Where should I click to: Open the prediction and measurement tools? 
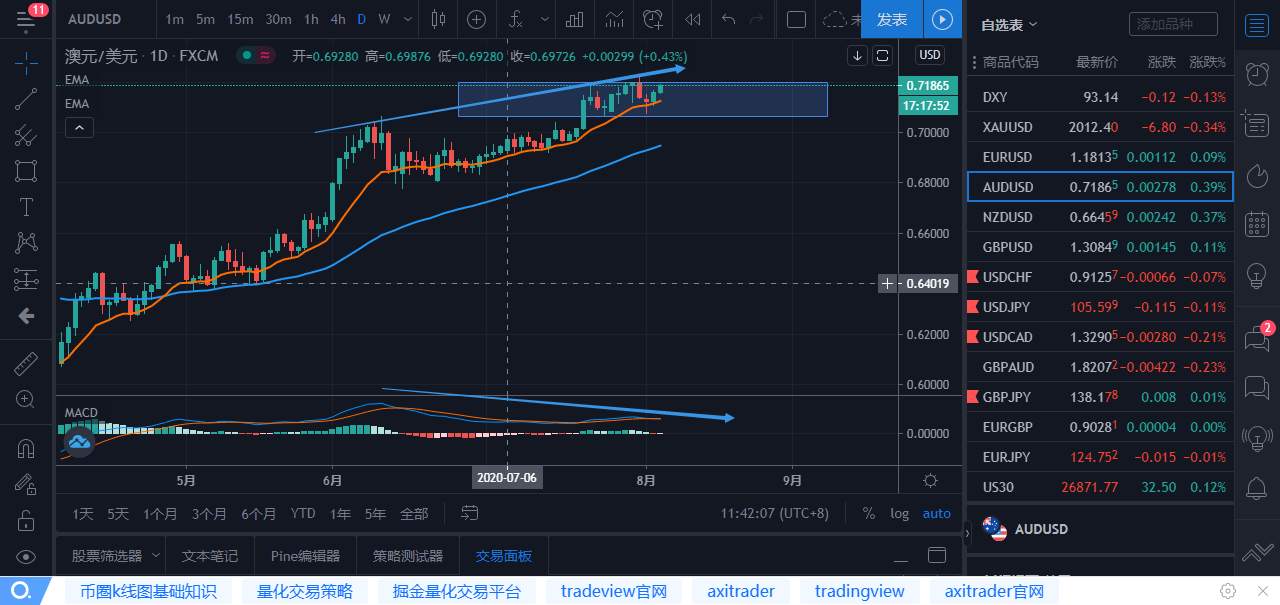pos(26,279)
